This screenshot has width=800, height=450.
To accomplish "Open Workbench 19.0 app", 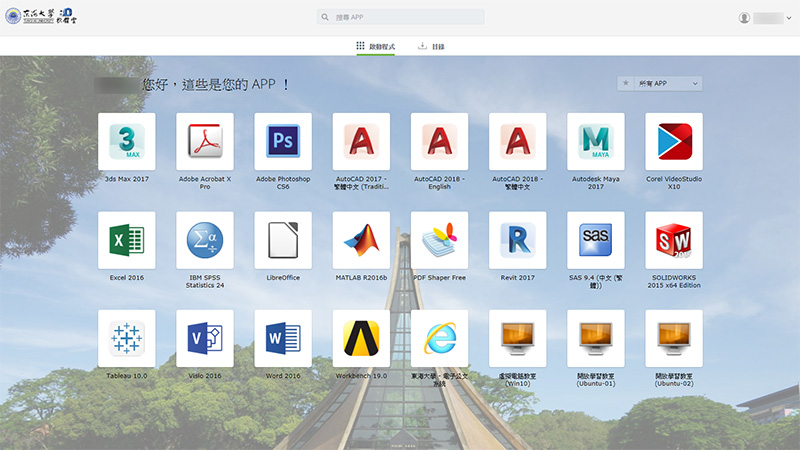I will coord(361,338).
